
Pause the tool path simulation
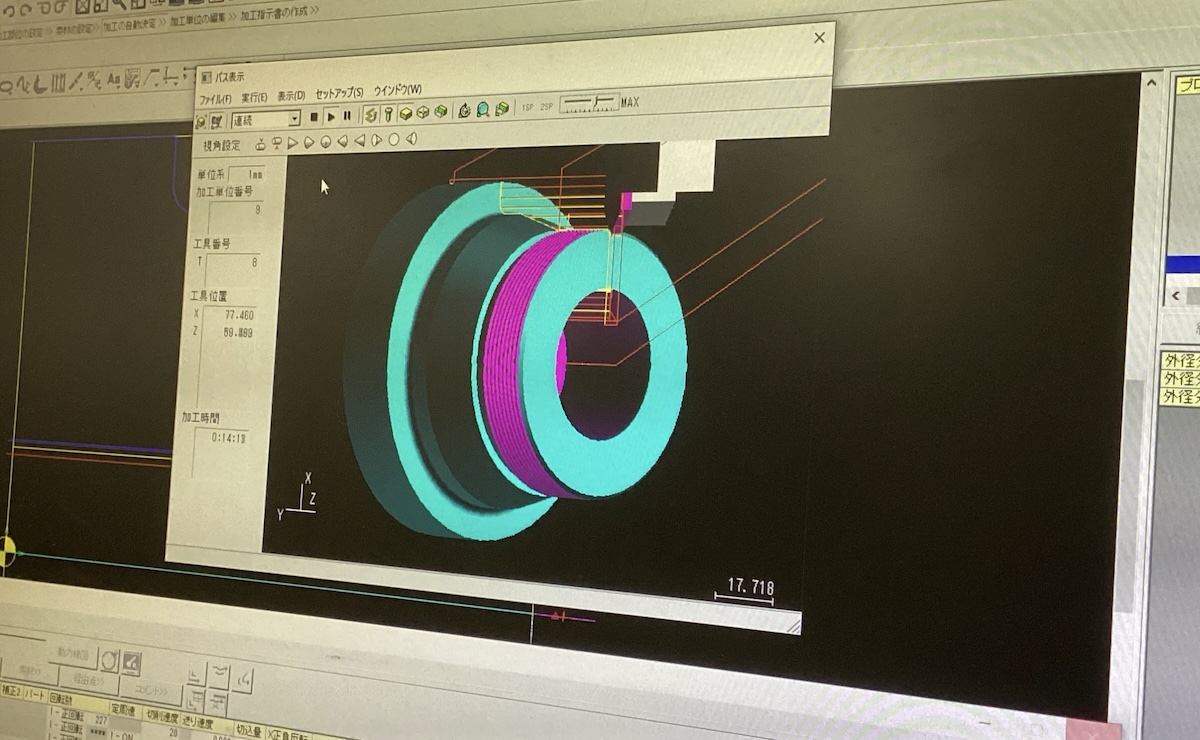tap(347, 116)
